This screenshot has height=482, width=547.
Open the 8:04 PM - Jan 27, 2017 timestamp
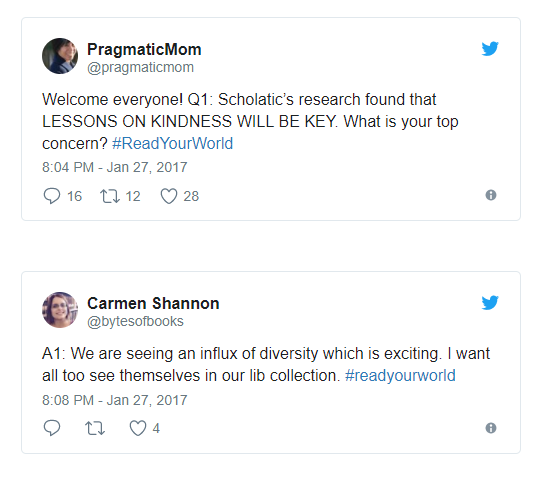(115, 167)
